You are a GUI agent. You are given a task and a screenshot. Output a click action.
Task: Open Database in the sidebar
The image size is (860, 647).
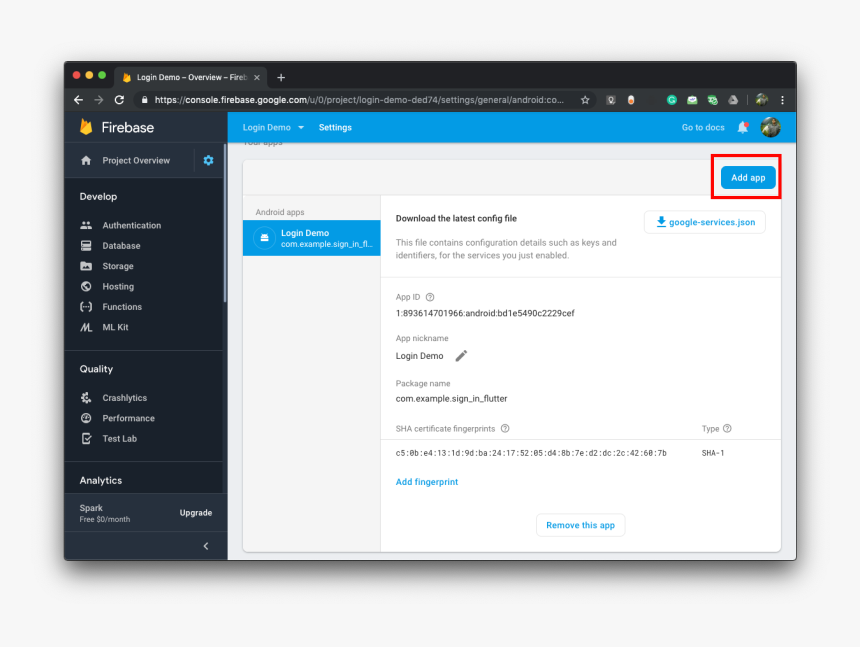click(121, 246)
